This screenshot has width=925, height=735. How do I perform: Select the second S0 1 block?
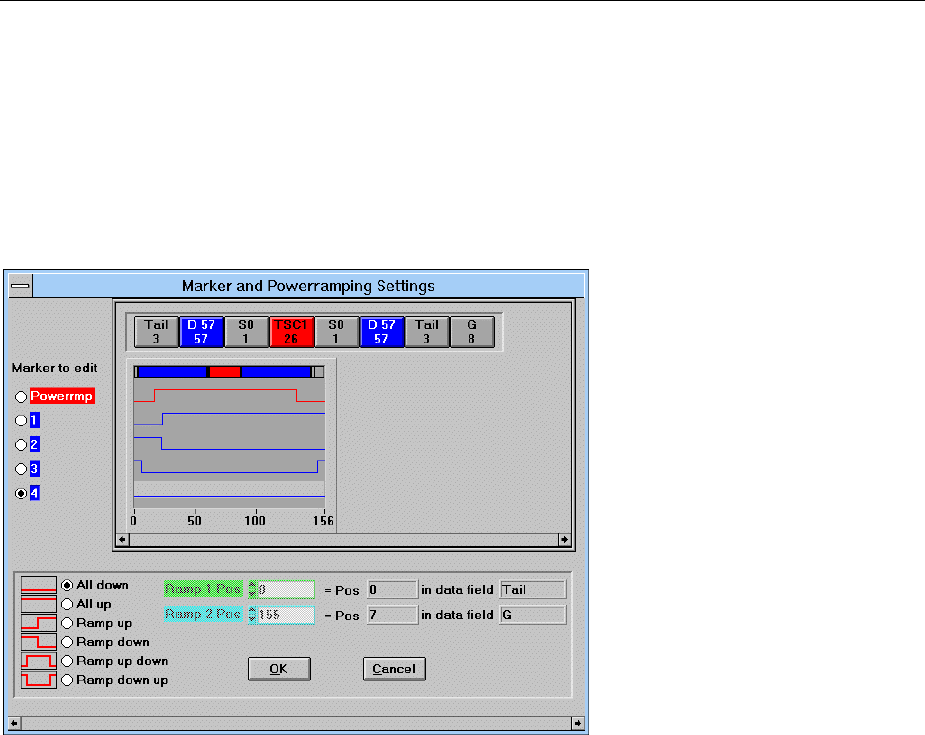[x=336, y=332]
